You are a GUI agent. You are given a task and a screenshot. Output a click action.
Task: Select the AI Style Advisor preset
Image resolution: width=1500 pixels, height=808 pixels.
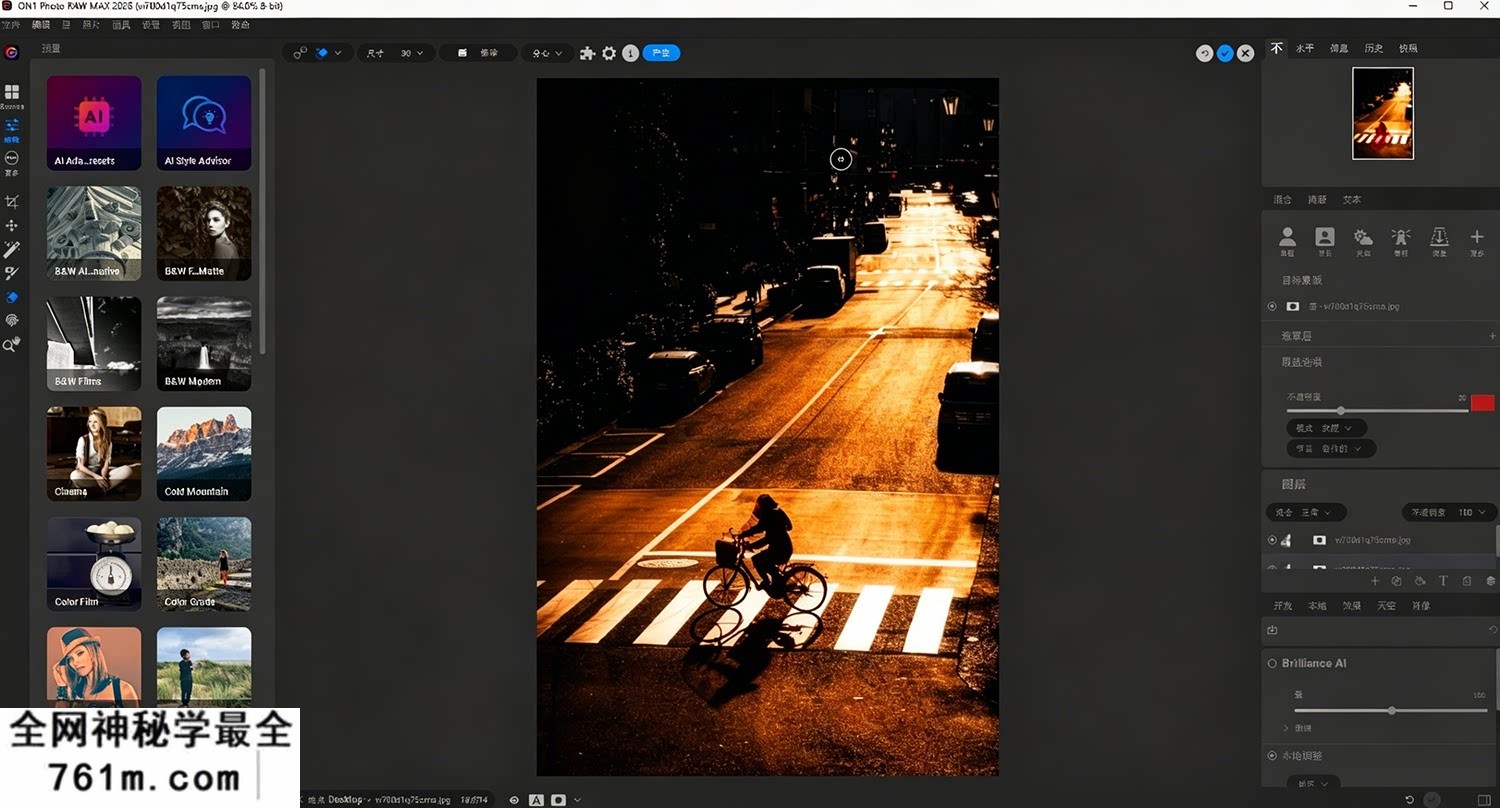pyautogui.click(x=204, y=123)
